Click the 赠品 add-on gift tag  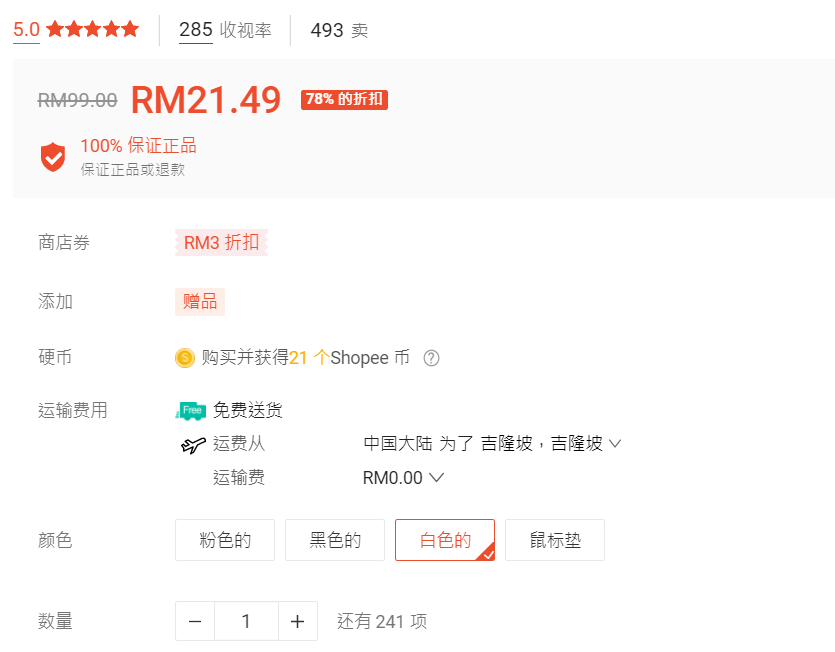click(200, 301)
